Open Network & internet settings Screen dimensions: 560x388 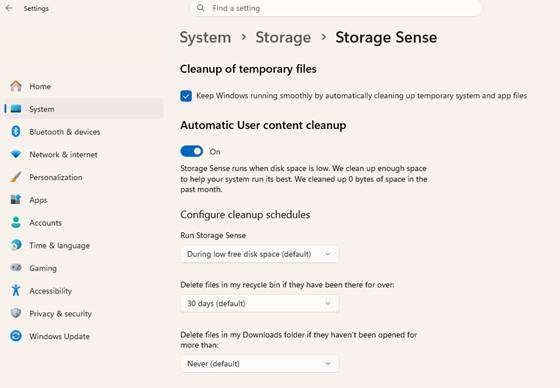click(63, 155)
